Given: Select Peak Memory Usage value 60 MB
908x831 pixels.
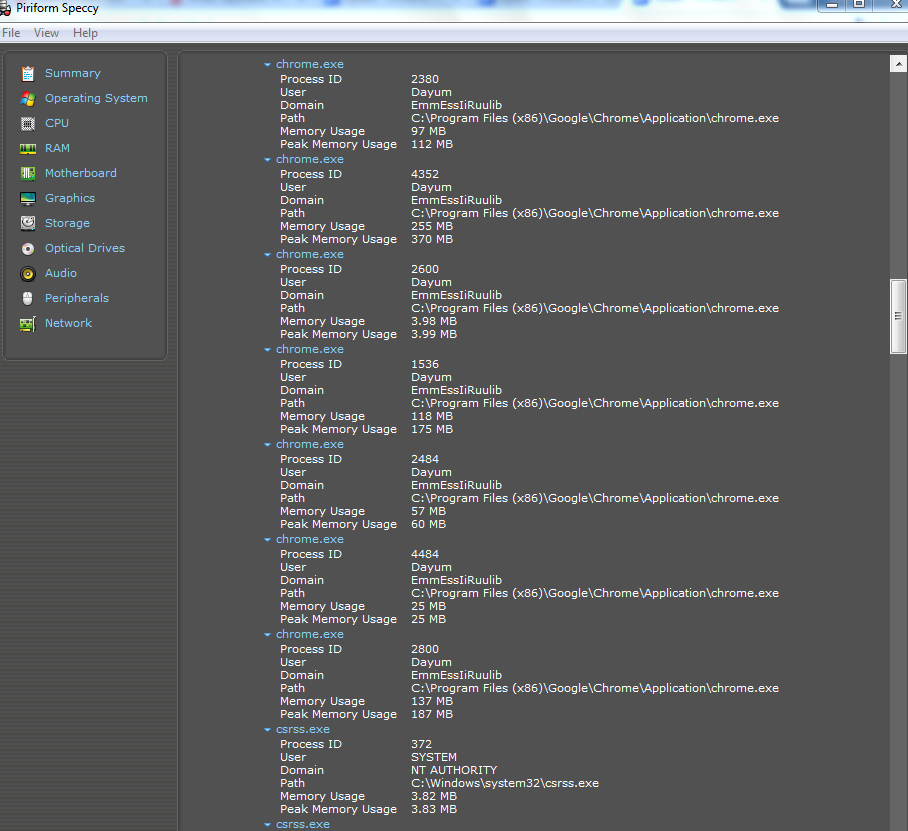Looking at the screenshot, I should click(429, 524).
